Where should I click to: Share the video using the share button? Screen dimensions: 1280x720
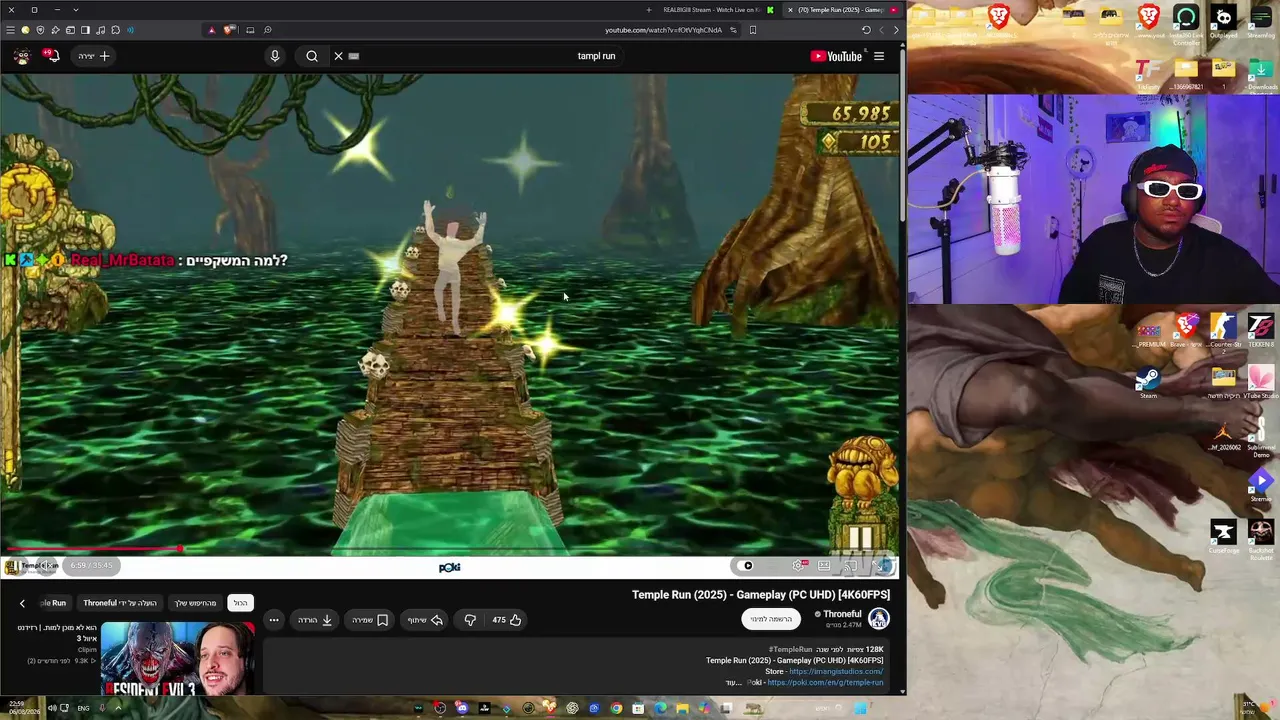(x=425, y=620)
